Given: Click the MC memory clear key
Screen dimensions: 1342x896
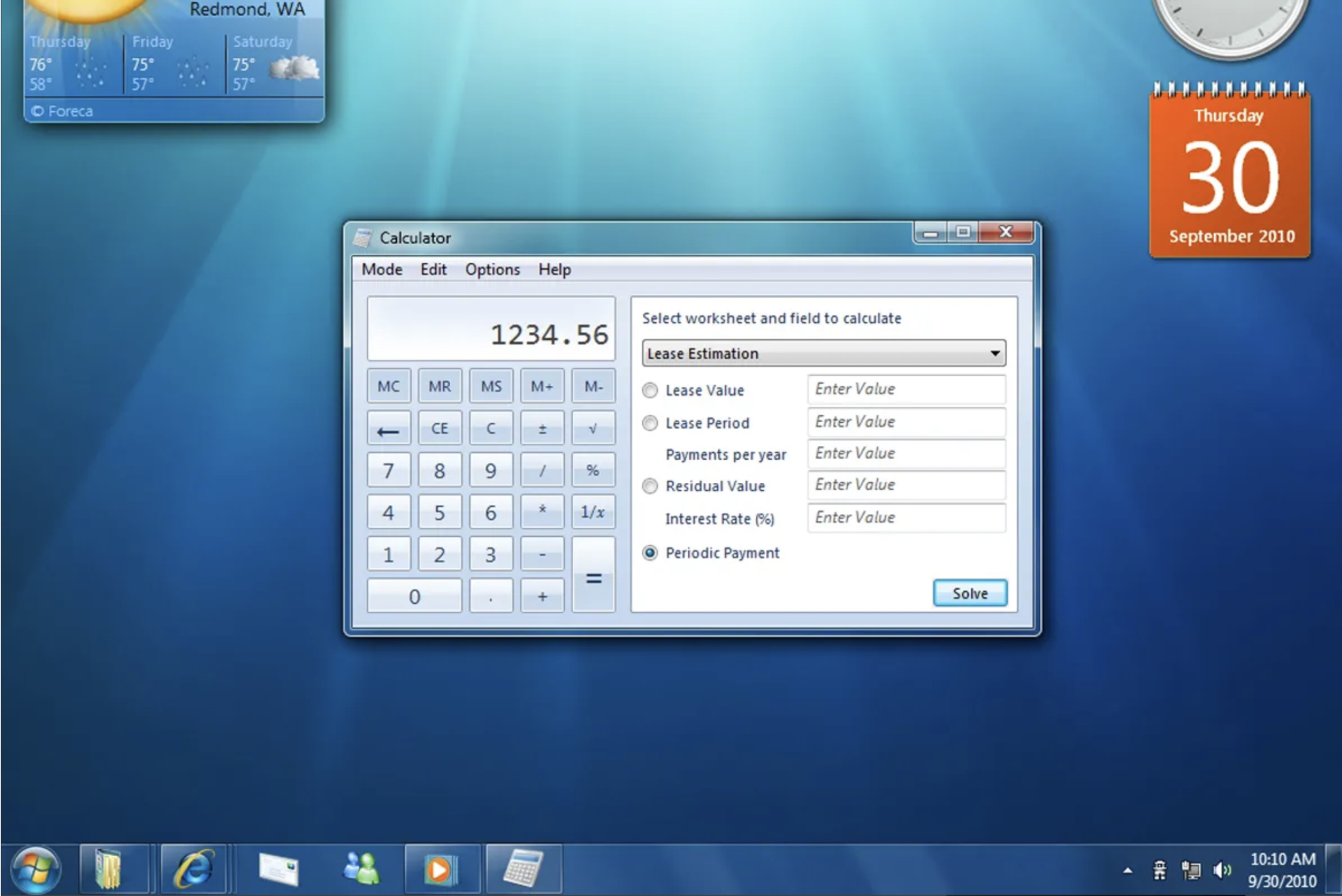Looking at the screenshot, I should tap(389, 386).
